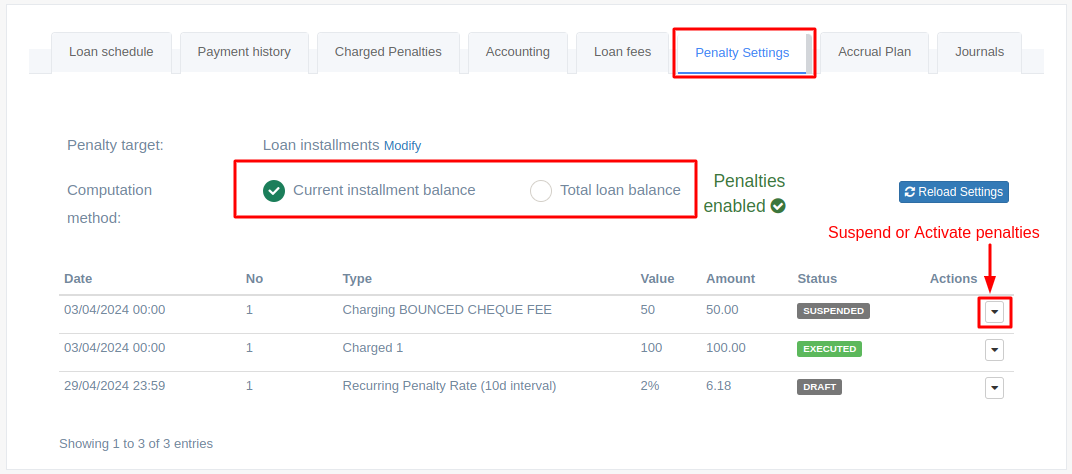Screen dimensions: 1072x474
Task: Open actions dropdown for Bounced Cheque Fee row
Action: coord(995,313)
